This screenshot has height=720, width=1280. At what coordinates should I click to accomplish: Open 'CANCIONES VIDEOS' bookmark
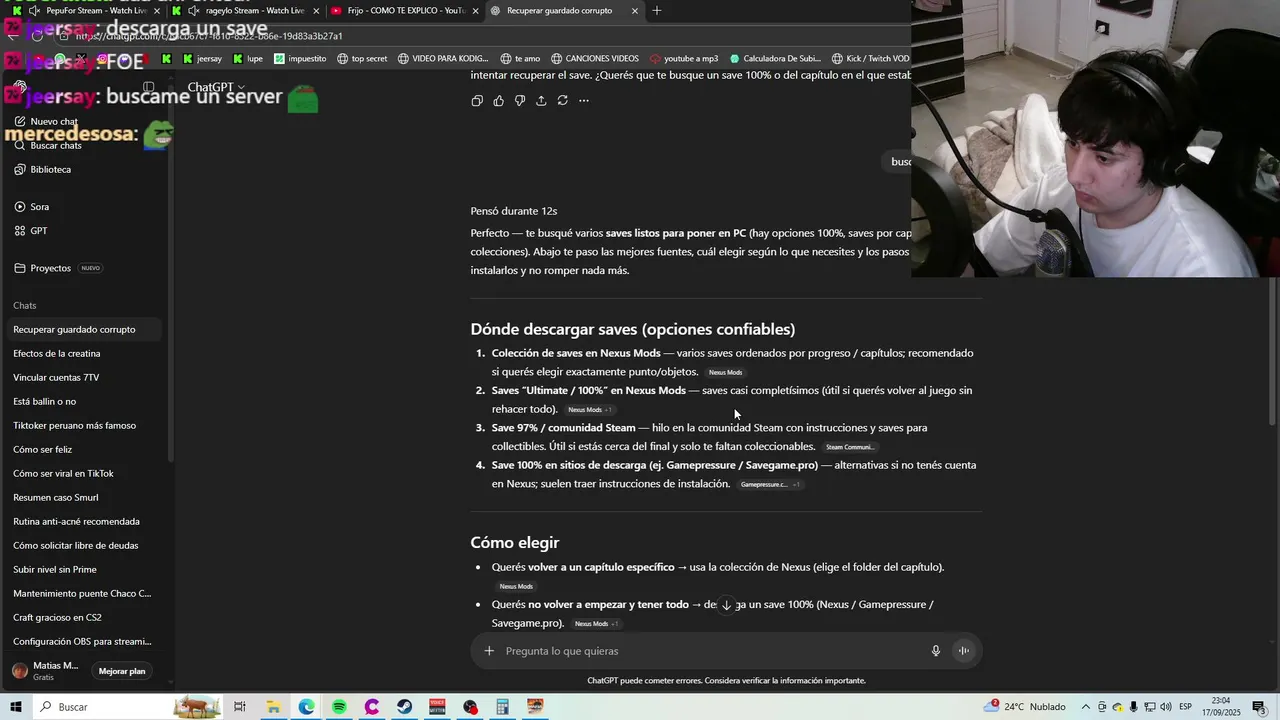[x=594, y=59]
